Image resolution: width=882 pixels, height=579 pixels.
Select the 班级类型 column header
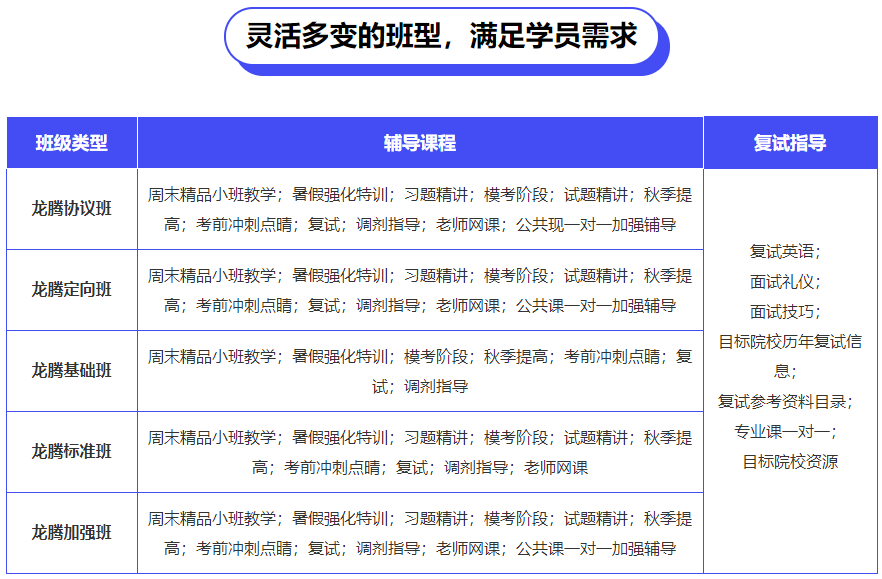[71, 143]
